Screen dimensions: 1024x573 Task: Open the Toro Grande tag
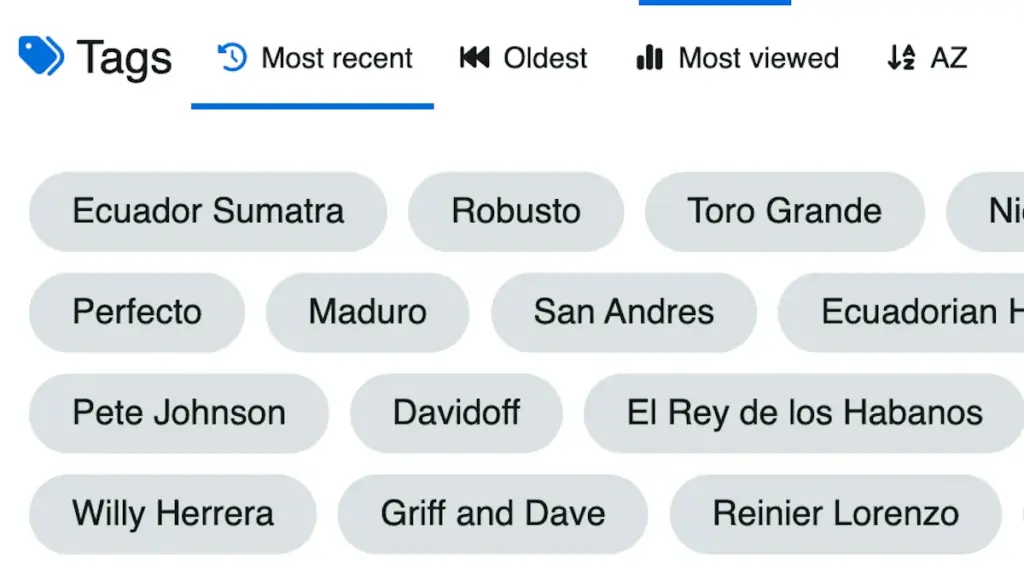point(784,211)
